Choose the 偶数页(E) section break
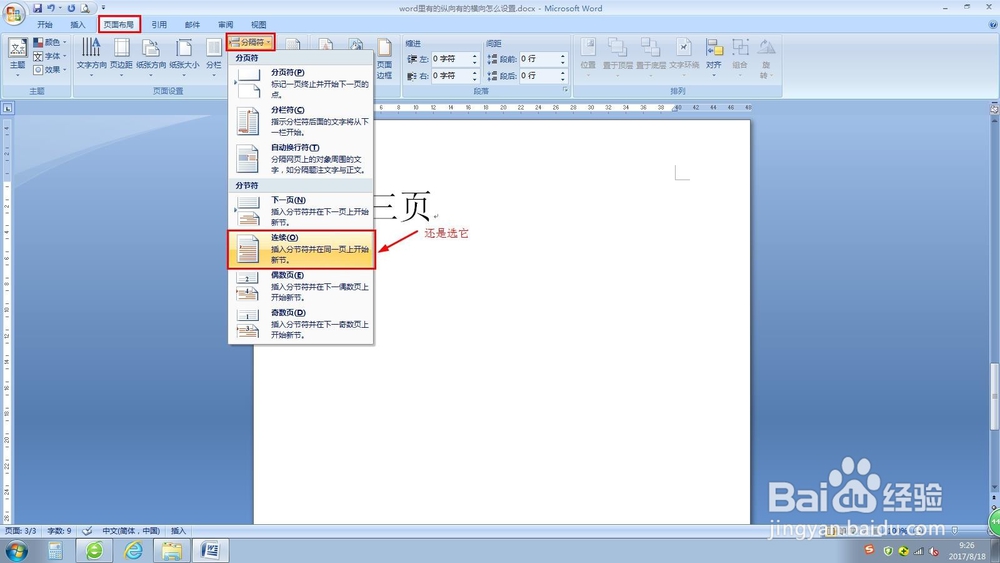 point(301,286)
